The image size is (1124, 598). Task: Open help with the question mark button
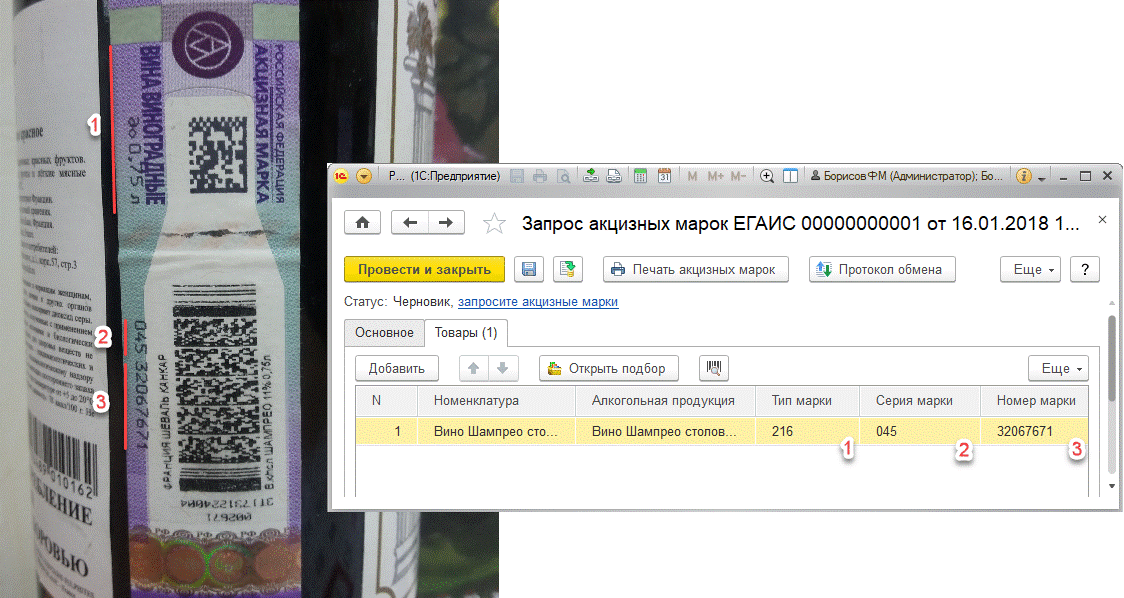tap(1085, 270)
